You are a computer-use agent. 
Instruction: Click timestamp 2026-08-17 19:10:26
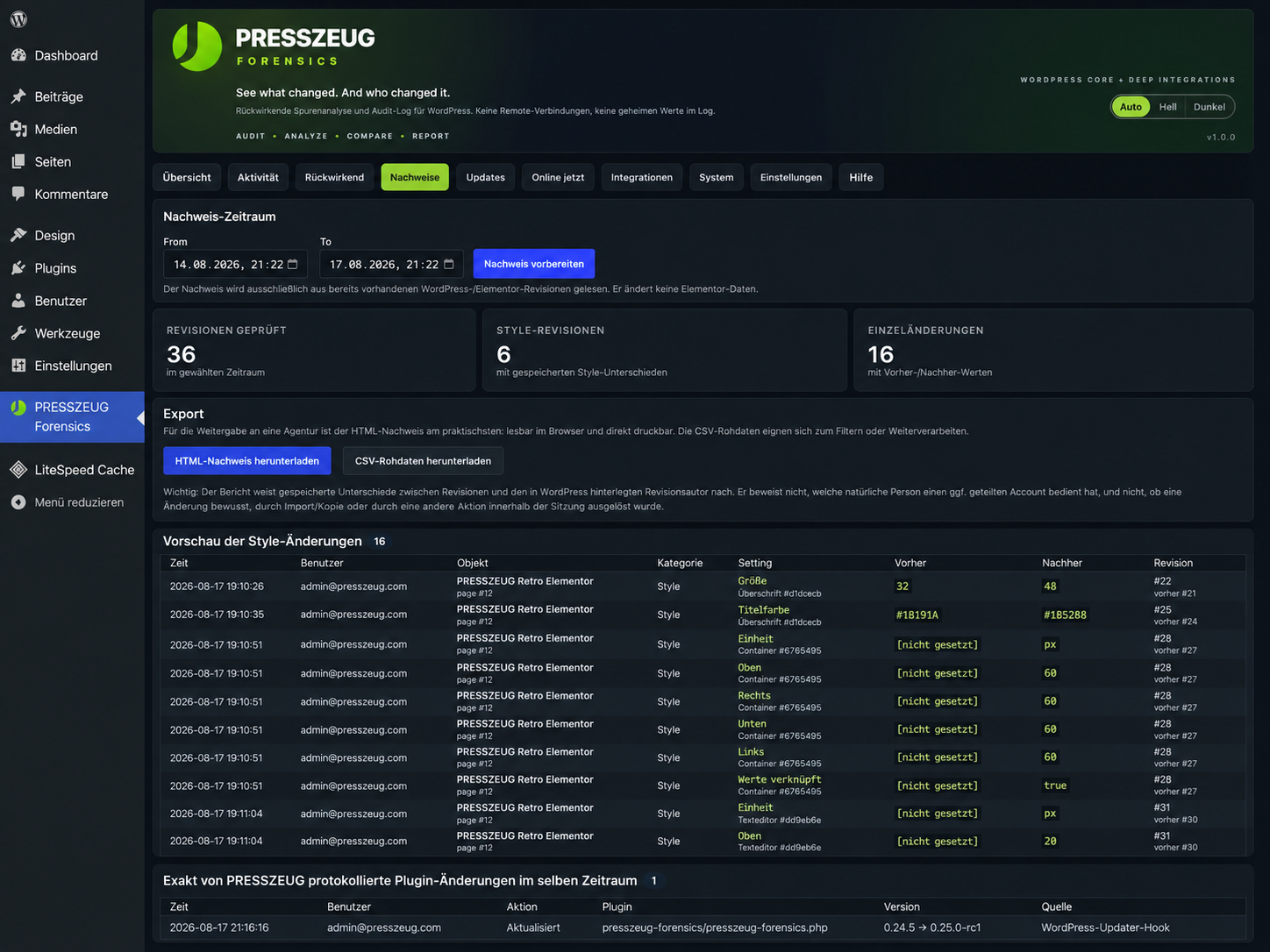point(217,586)
